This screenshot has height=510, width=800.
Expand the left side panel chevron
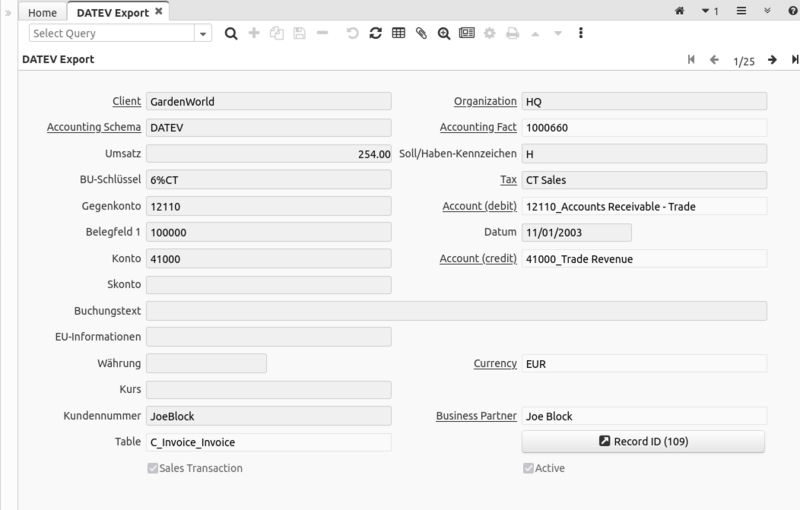click(x=8, y=12)
